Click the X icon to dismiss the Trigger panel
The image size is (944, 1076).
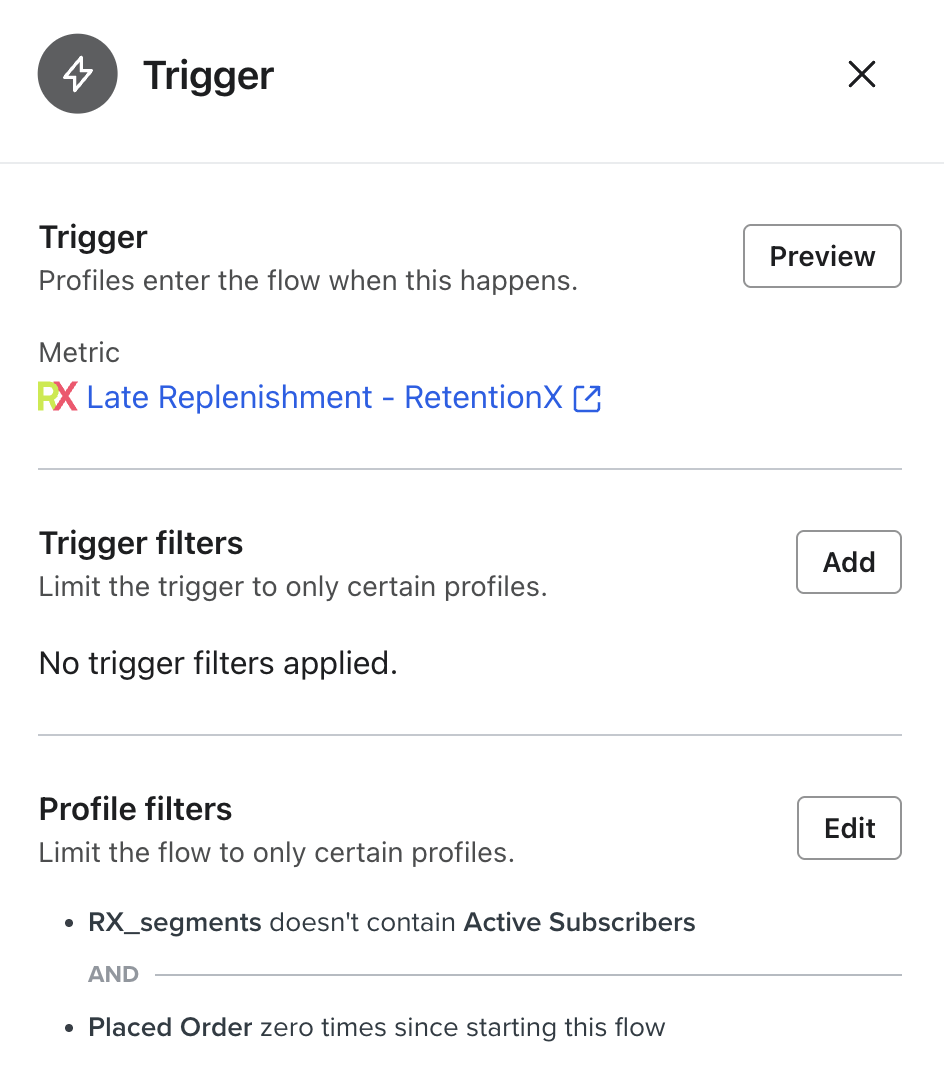[861, 74]
